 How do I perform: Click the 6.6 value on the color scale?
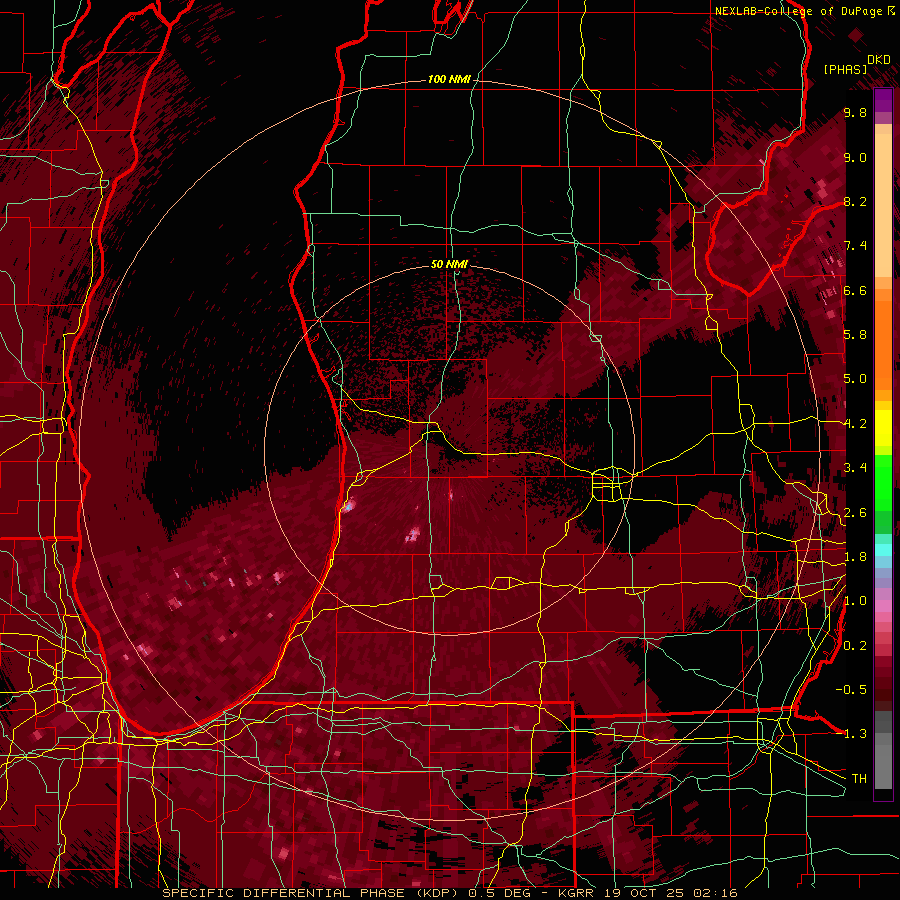855,290
